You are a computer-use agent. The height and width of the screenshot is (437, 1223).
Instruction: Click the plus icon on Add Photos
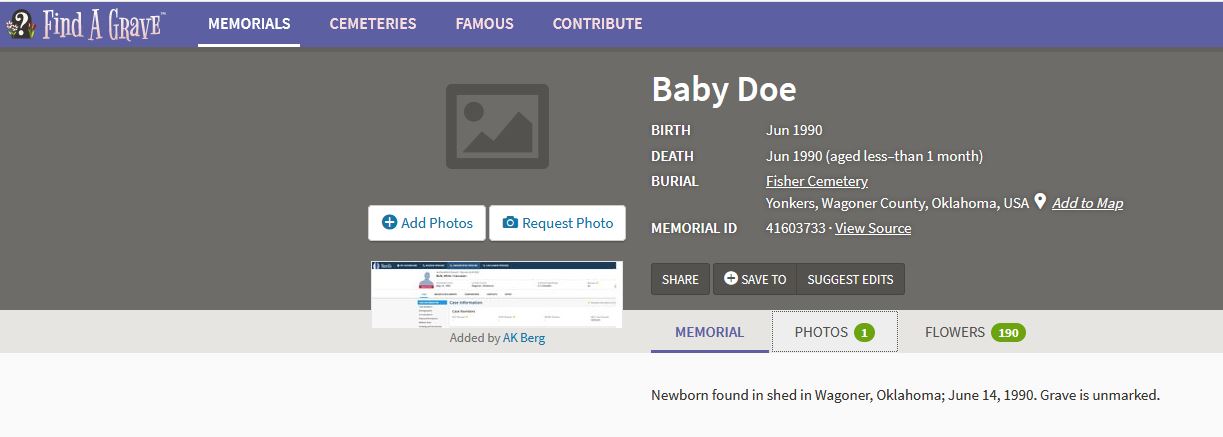390,223
